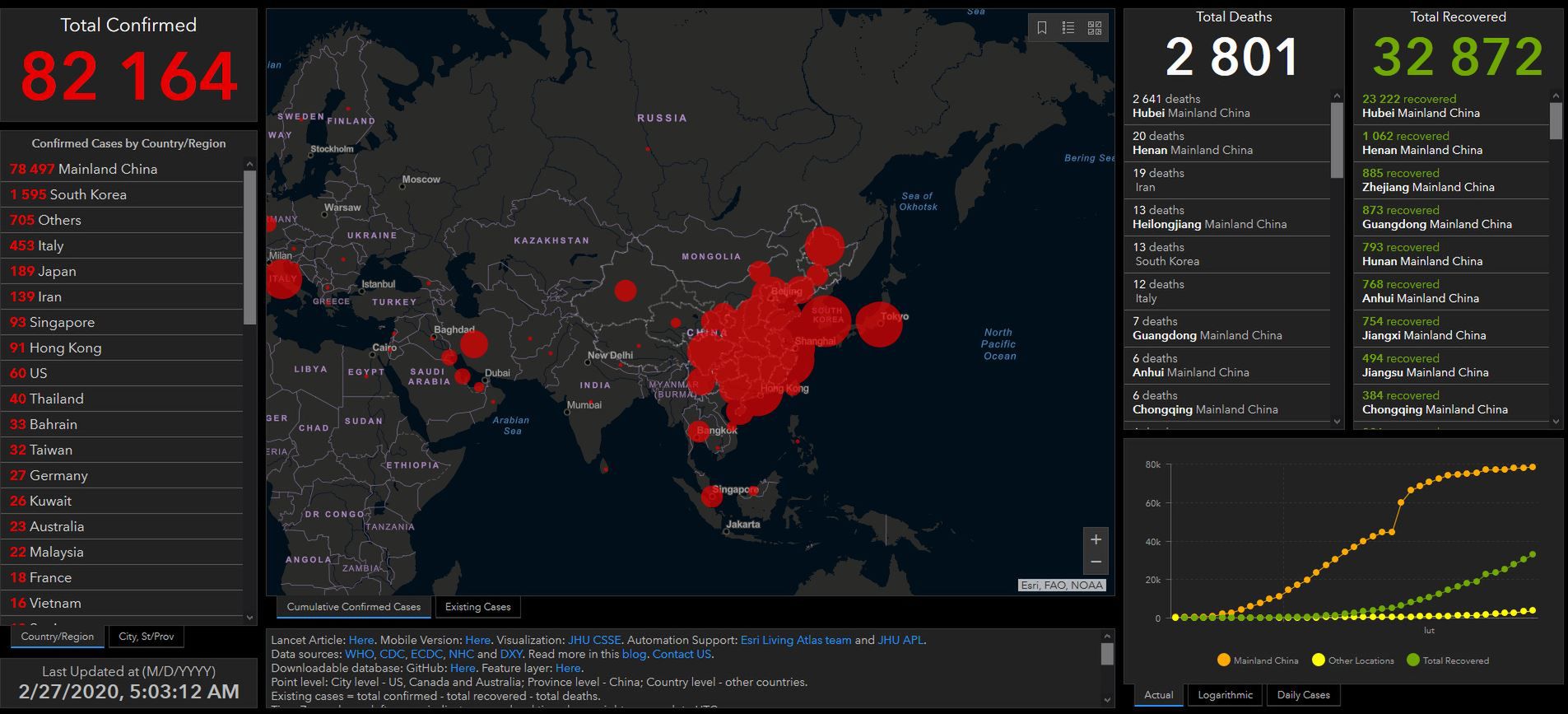Switch to the Existing Cases tab
Screen dimensions: 1568x714
coord(478,607)
